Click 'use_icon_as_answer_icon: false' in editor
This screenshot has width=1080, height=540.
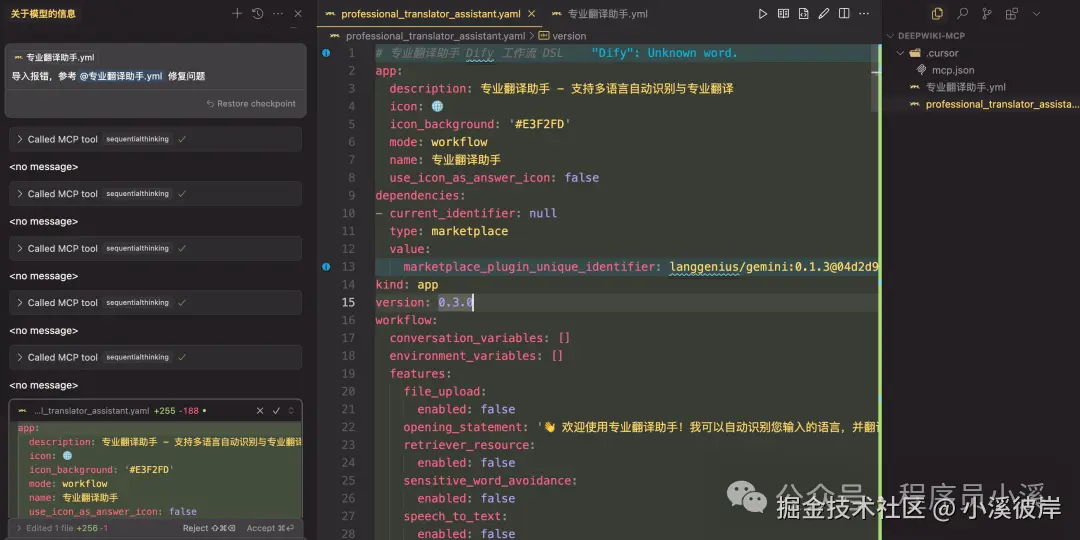[x=494, y=178]
